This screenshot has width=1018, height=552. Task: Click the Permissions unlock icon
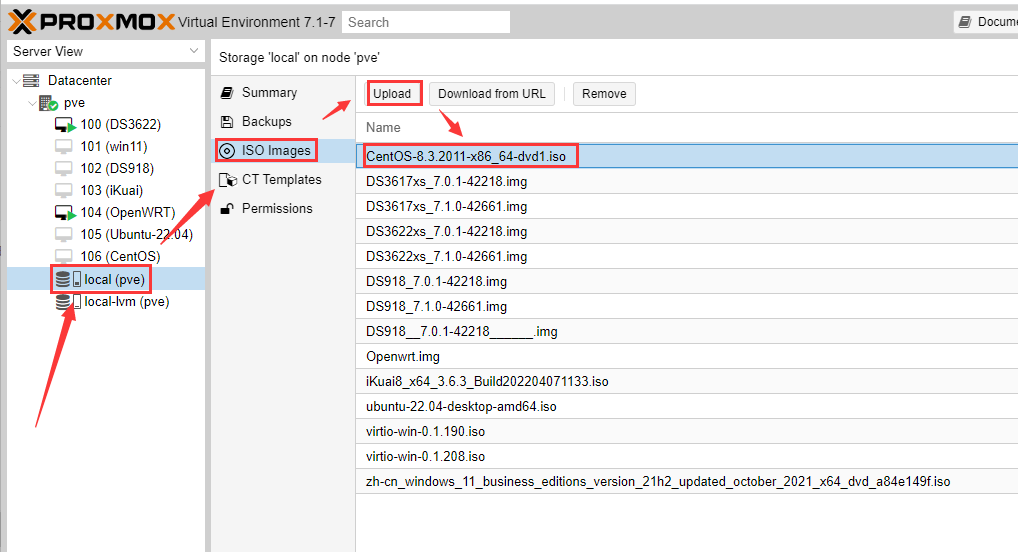pyautogui.click(x=226, y=209)
